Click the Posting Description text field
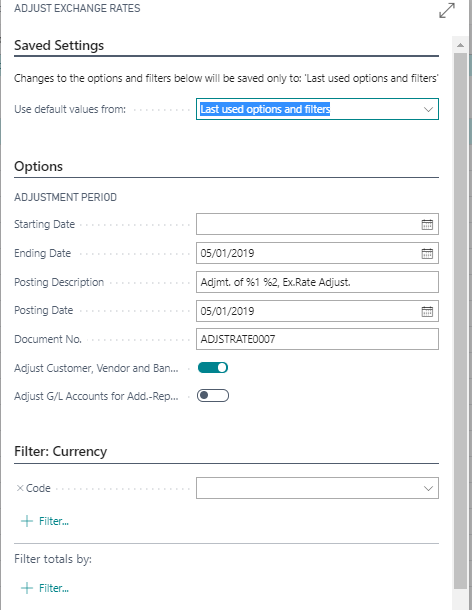The image size is (472, 610). (x=317, y=282)
